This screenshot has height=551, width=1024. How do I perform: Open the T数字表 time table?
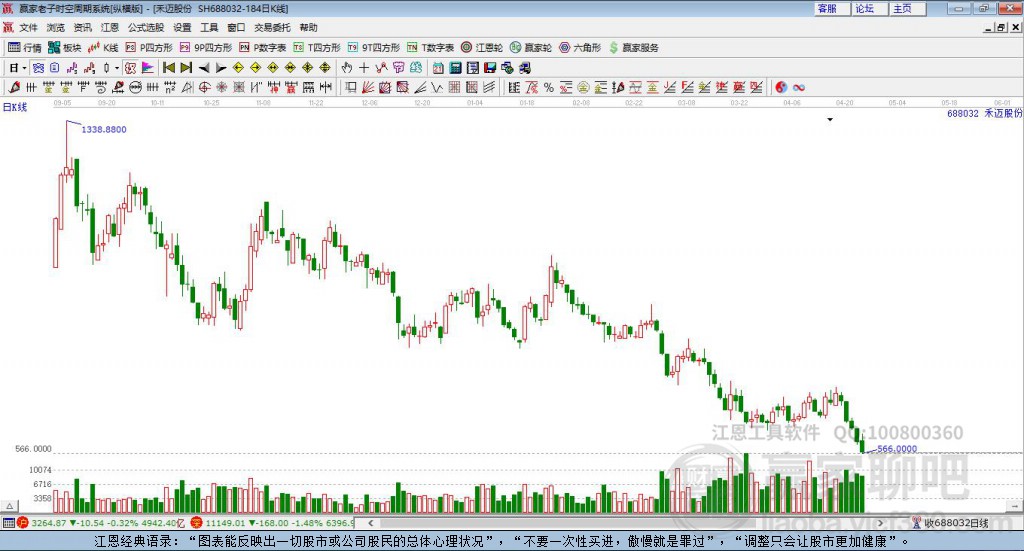430,48
